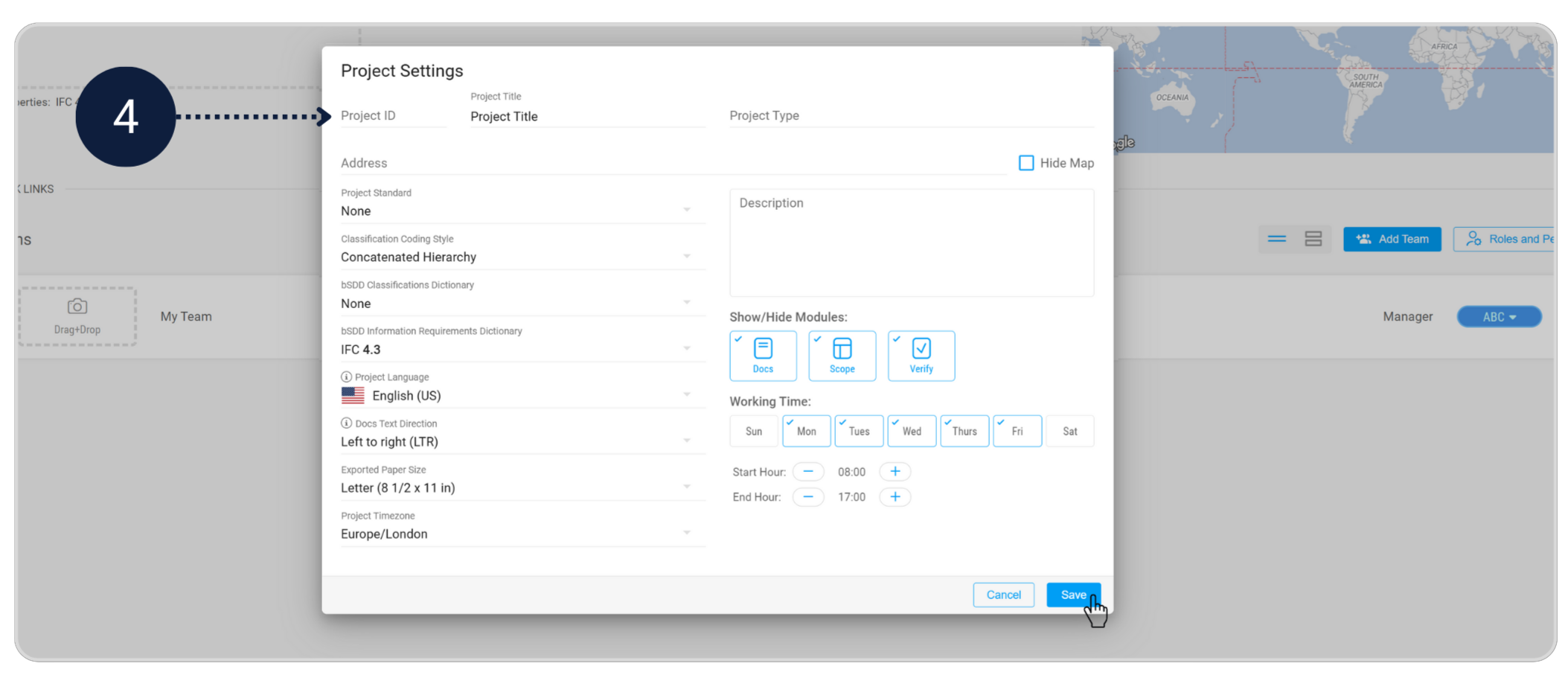Enable Saturday as a working day
Screen dimensions: 1568x675
1069,432
